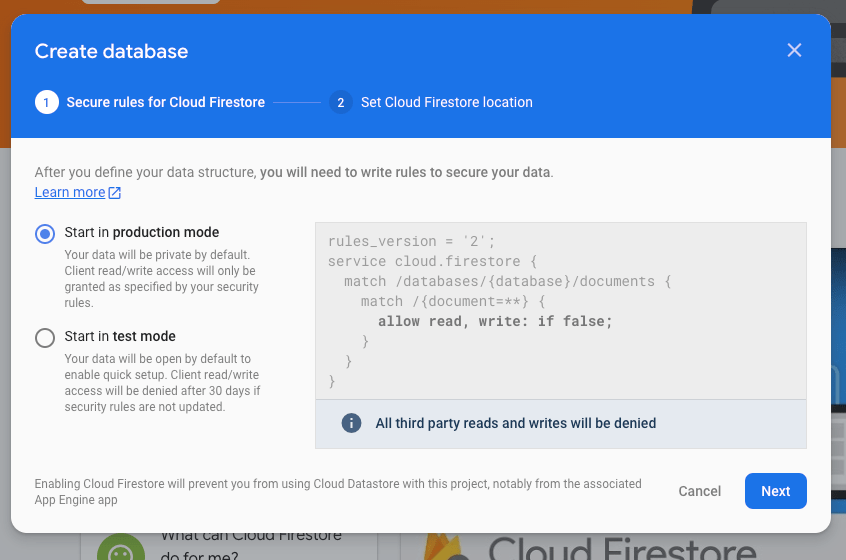Click the rules_version line in the code preview
Viewport: 846px width, 560px height.
(x=411, y=241)
